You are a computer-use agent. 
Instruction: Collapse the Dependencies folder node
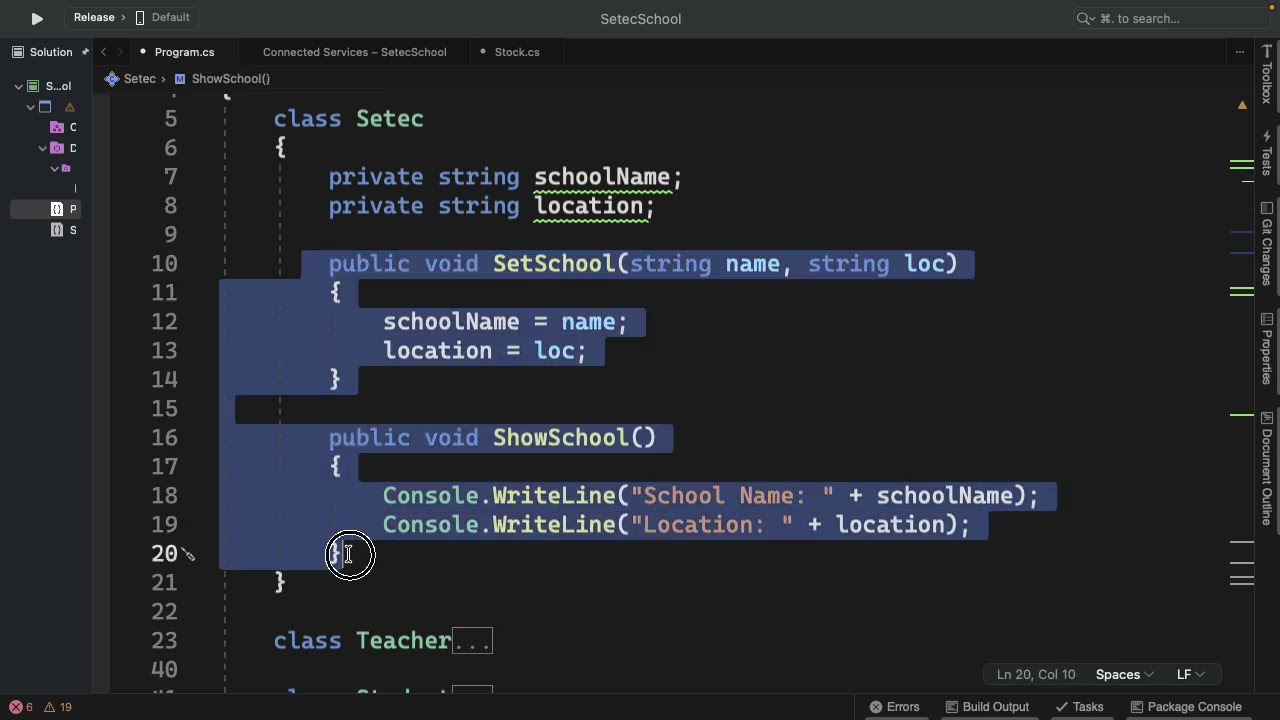42,148
